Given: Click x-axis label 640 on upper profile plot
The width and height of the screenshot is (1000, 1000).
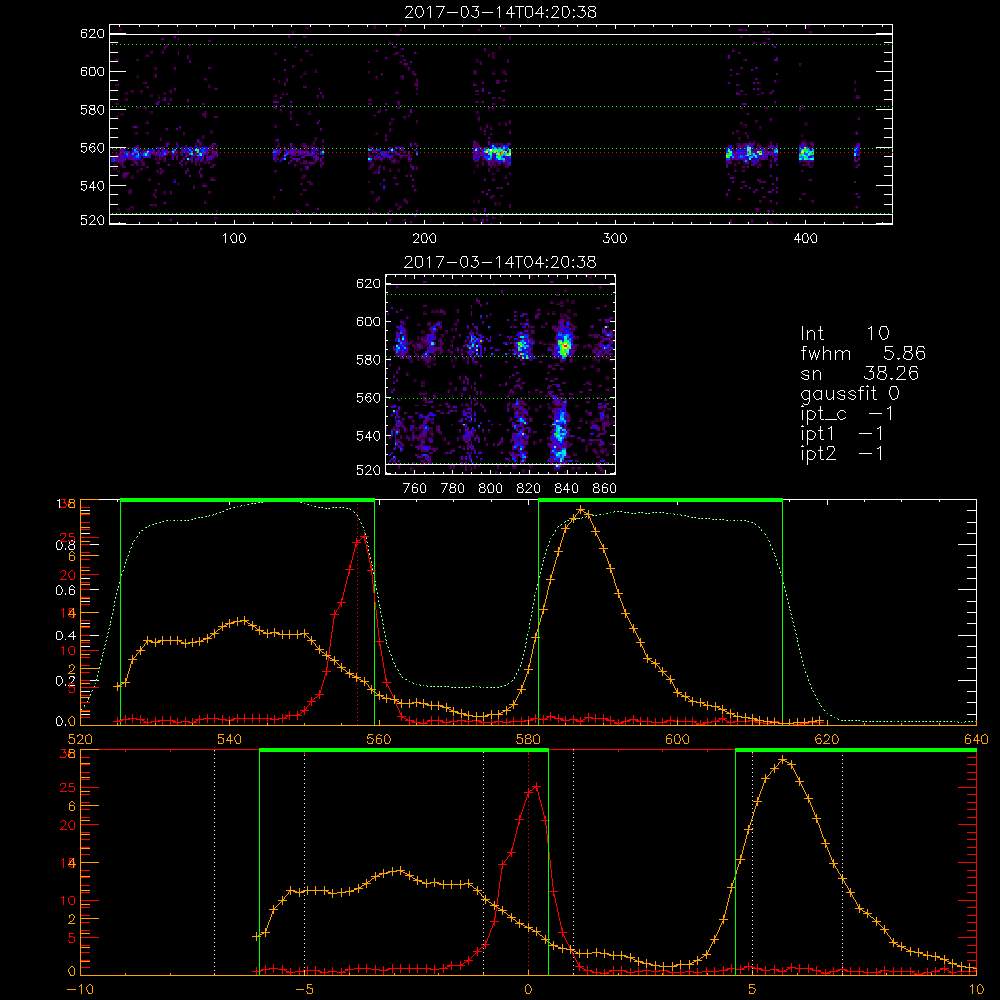Looking at the screenshot, I should (x=976, y=739).
